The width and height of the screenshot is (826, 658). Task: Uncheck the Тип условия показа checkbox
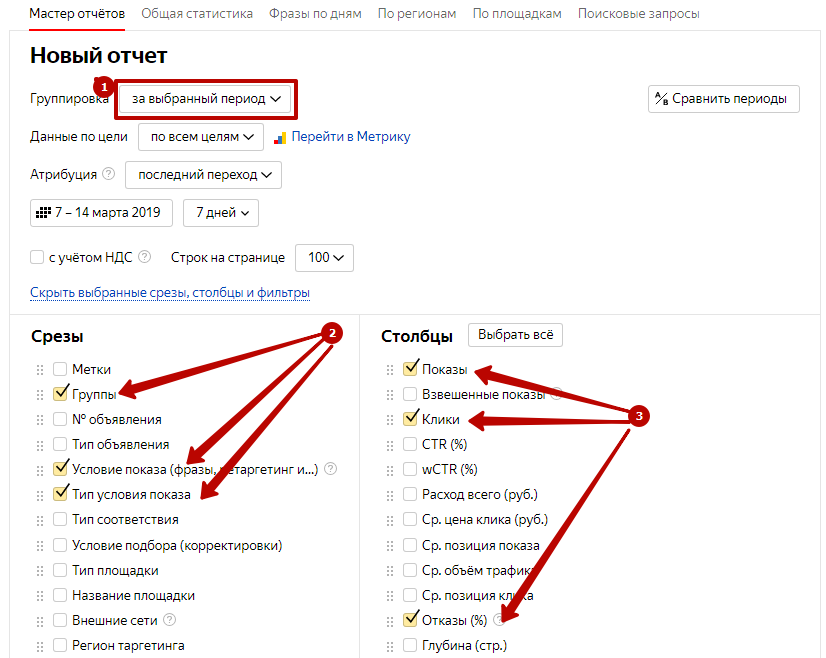60,494
